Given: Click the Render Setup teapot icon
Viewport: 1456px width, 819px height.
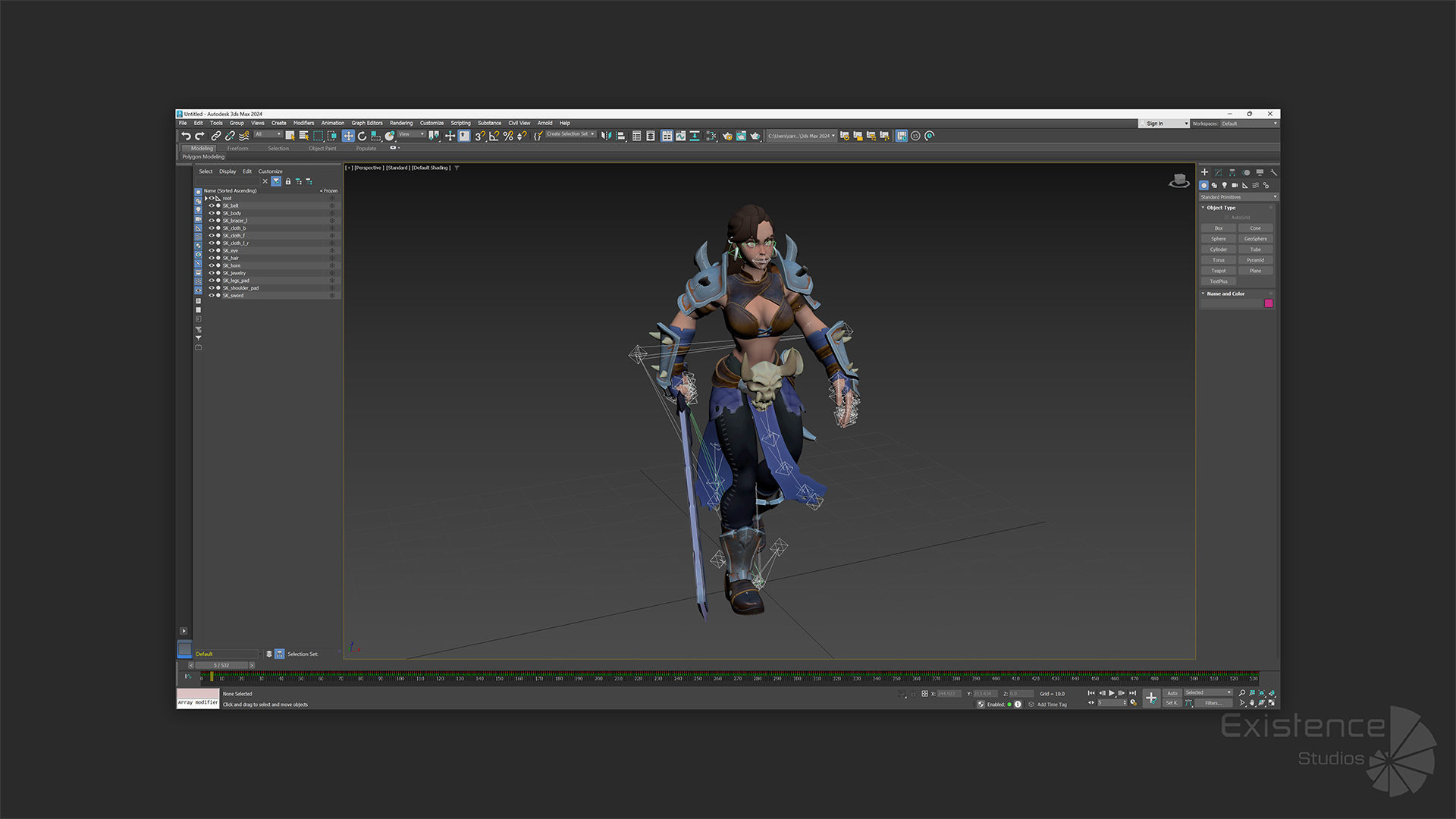Looking at the screenshot, I should tap(727, 136).
